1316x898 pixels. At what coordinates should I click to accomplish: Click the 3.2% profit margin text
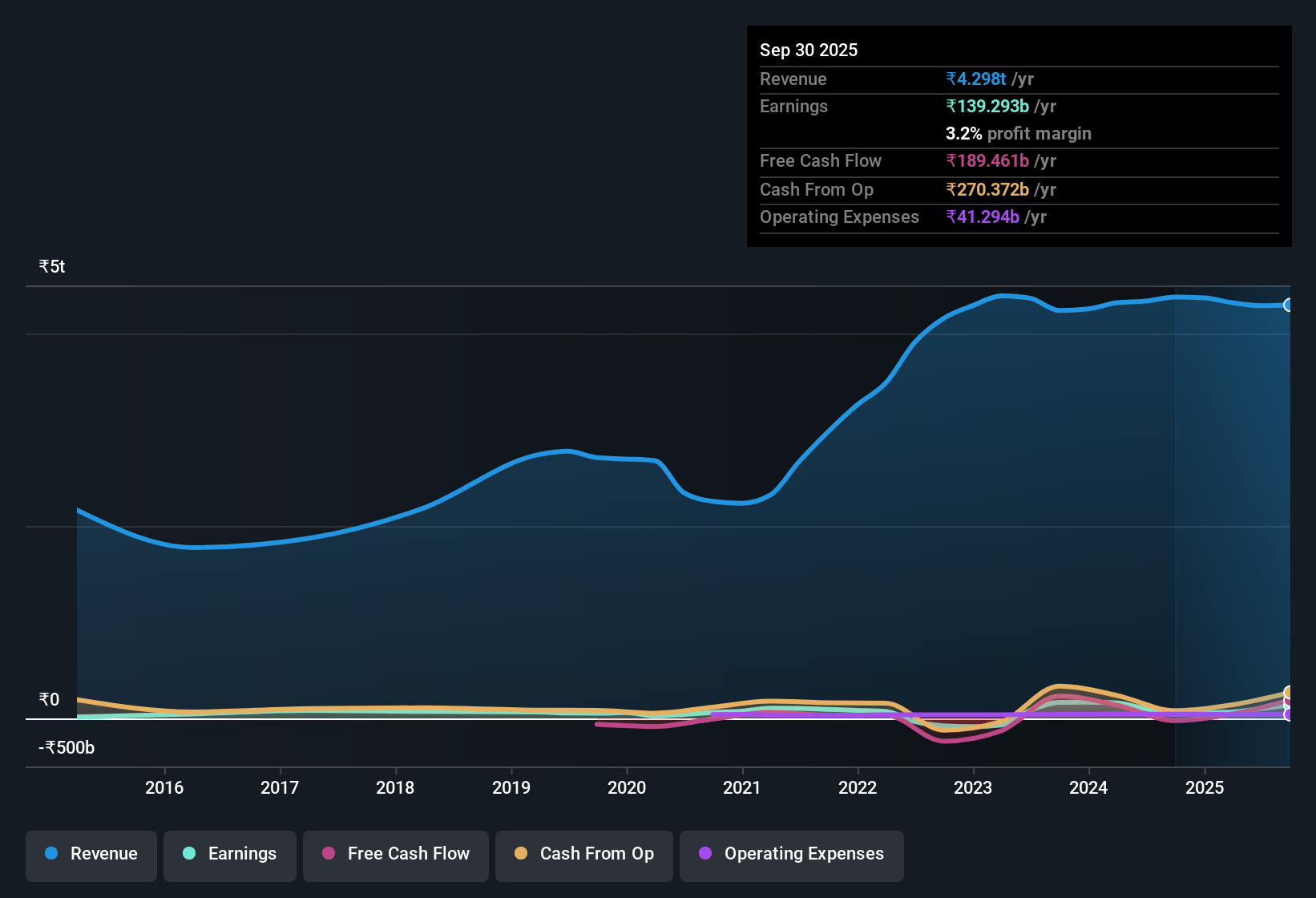pos(1018,134)
